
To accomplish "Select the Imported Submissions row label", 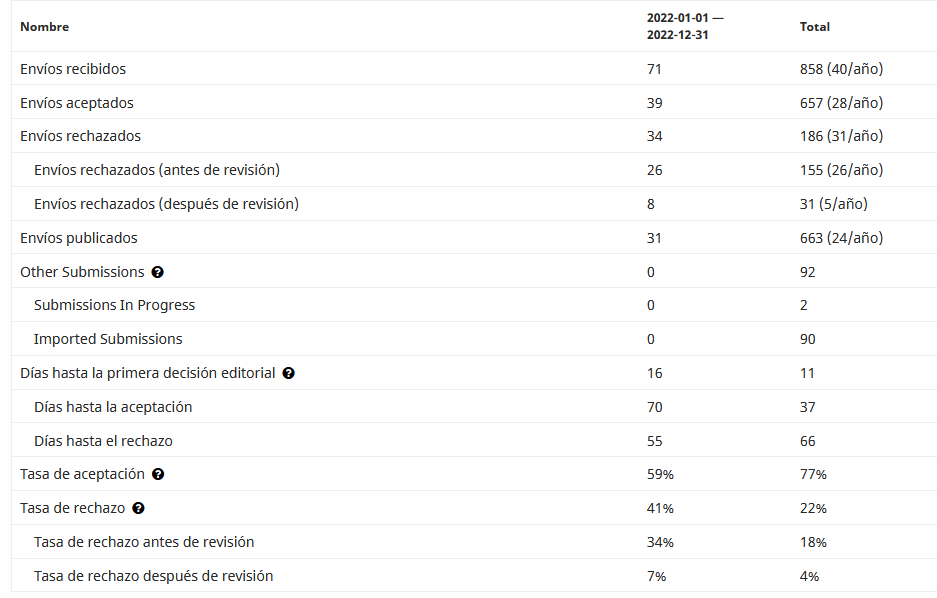I will coord(108,339).
